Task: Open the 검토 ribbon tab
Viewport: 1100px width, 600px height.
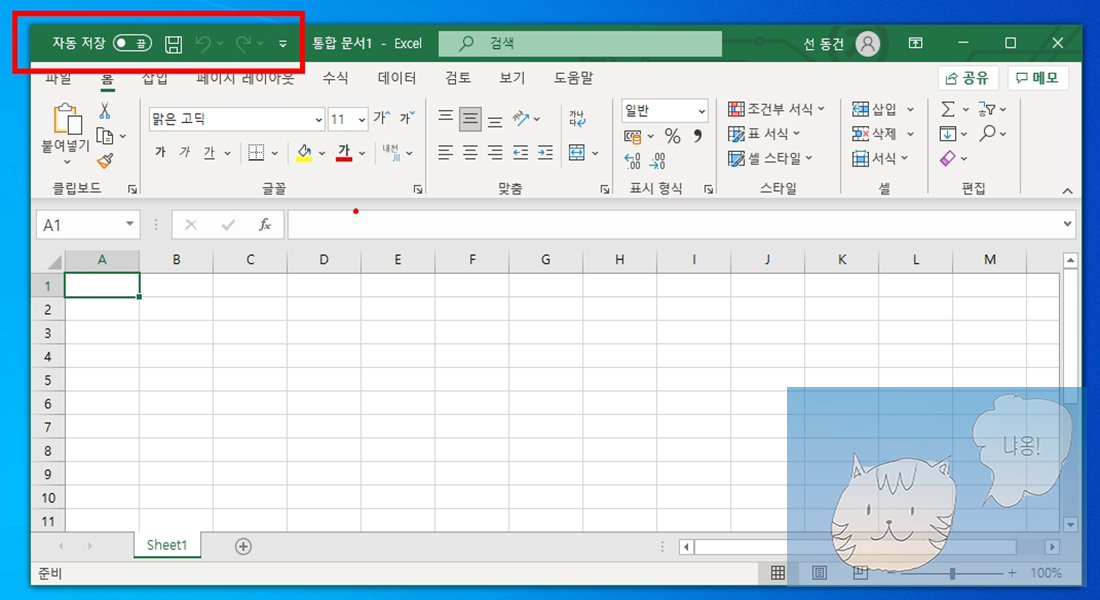Action: click(457, 78)
